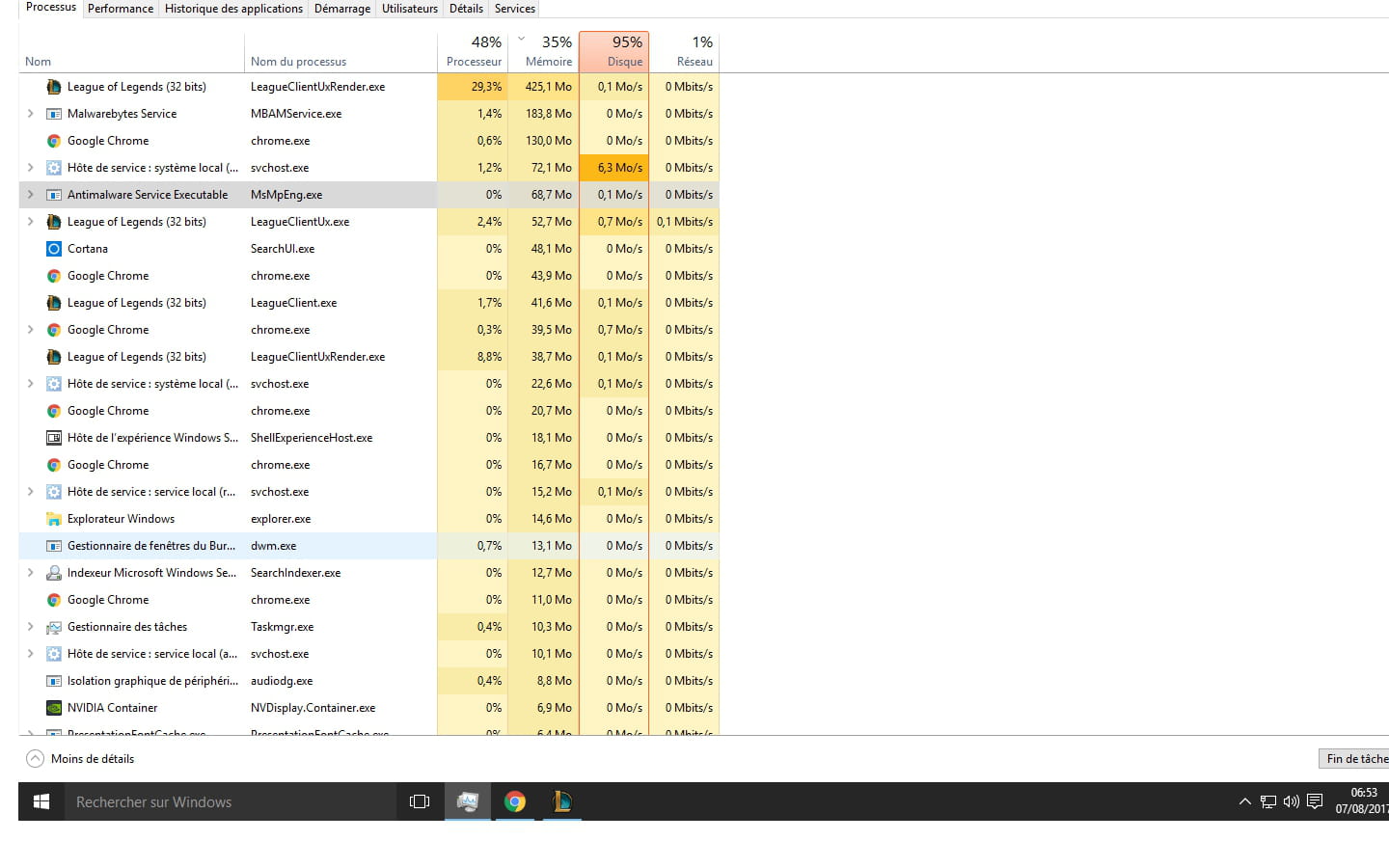
Task: Click the Cortana circle icon
Action: pos(54,249)
